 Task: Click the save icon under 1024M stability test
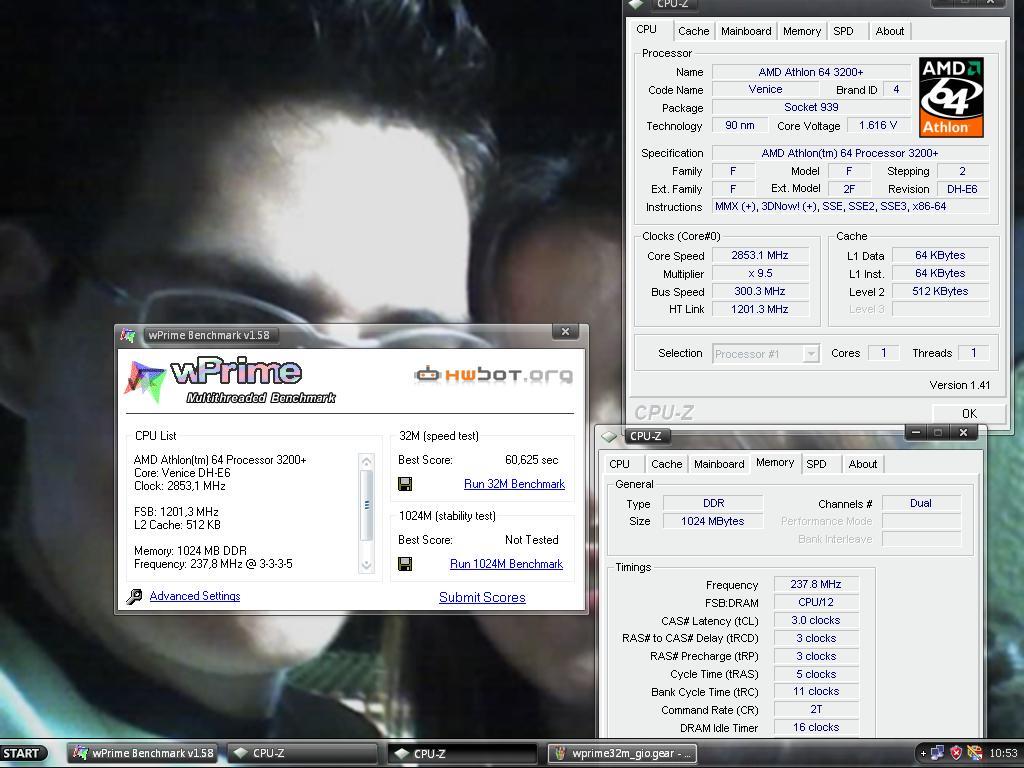405,564
